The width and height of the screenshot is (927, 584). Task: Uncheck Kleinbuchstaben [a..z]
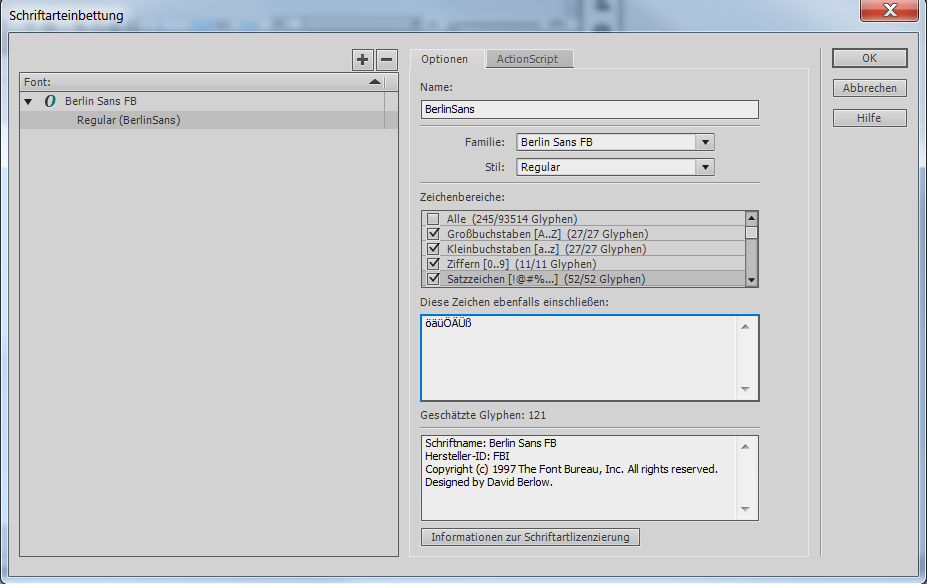pos(433,249)
